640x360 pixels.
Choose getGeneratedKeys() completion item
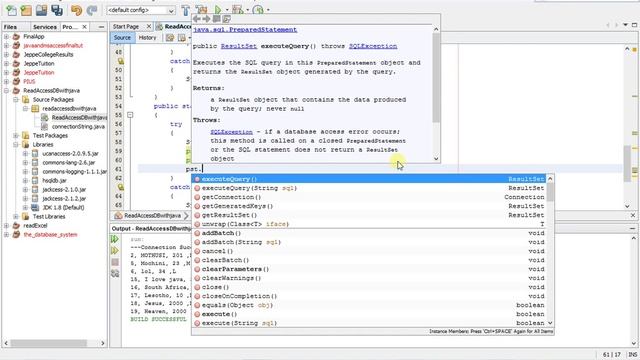tap(370, 206)
